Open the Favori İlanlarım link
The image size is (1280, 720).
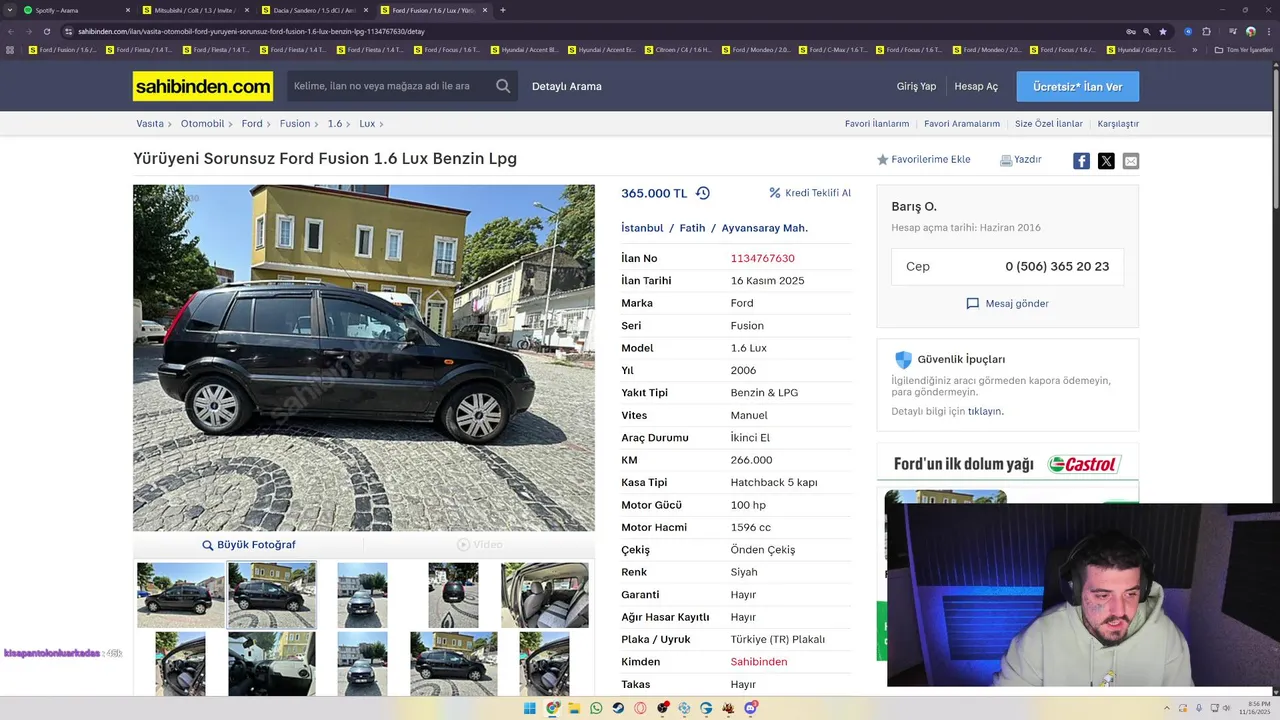(877, 124)
